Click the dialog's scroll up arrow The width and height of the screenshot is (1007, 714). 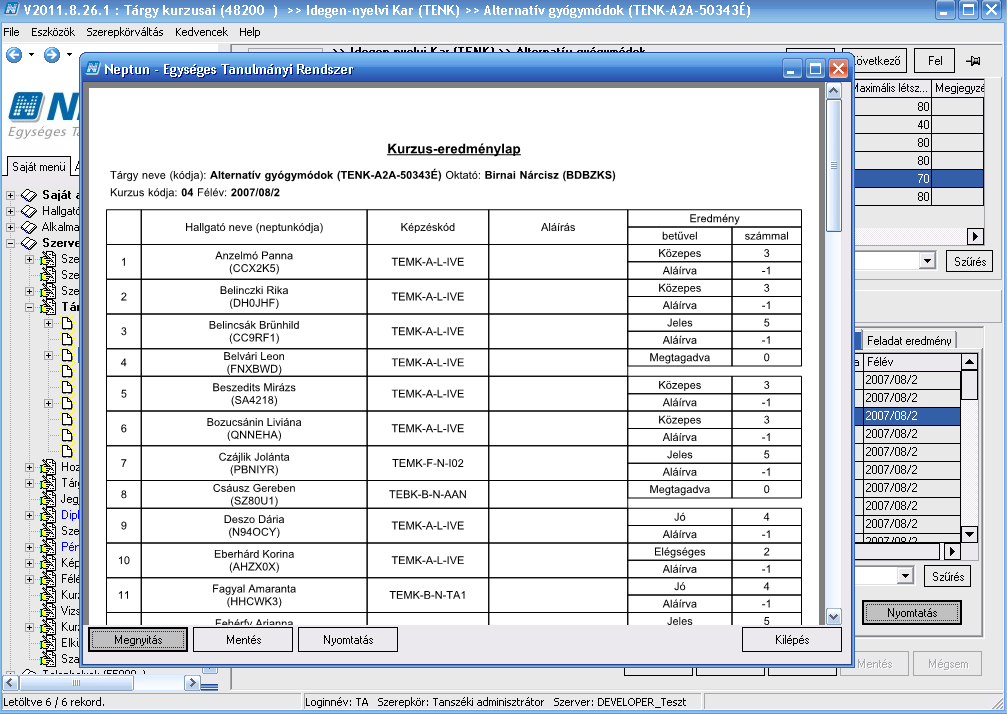pyautogui.click(x=834, y=91)
